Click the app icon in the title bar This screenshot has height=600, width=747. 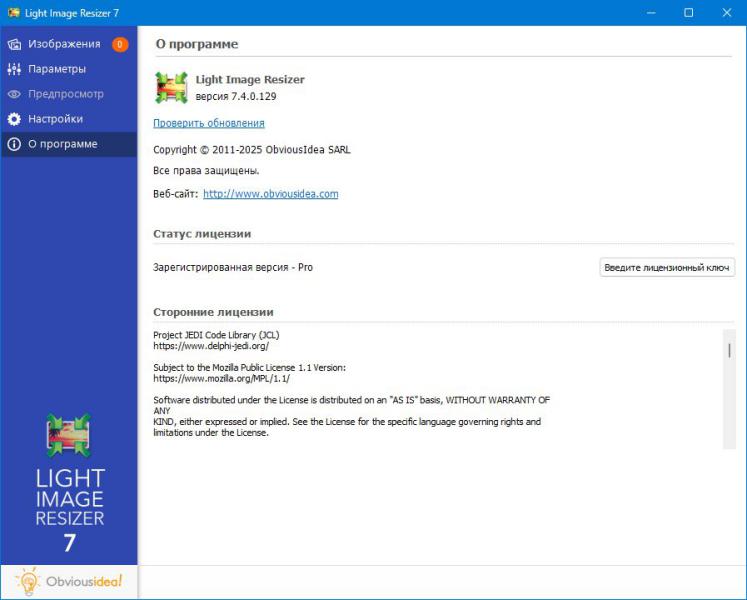pos(13,12)
